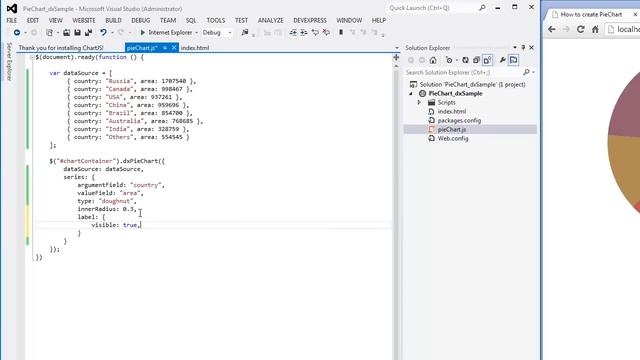Refresh the Solution Explorer
The width and height of the screenshot is (640, 360).
[x=465, y=60]
